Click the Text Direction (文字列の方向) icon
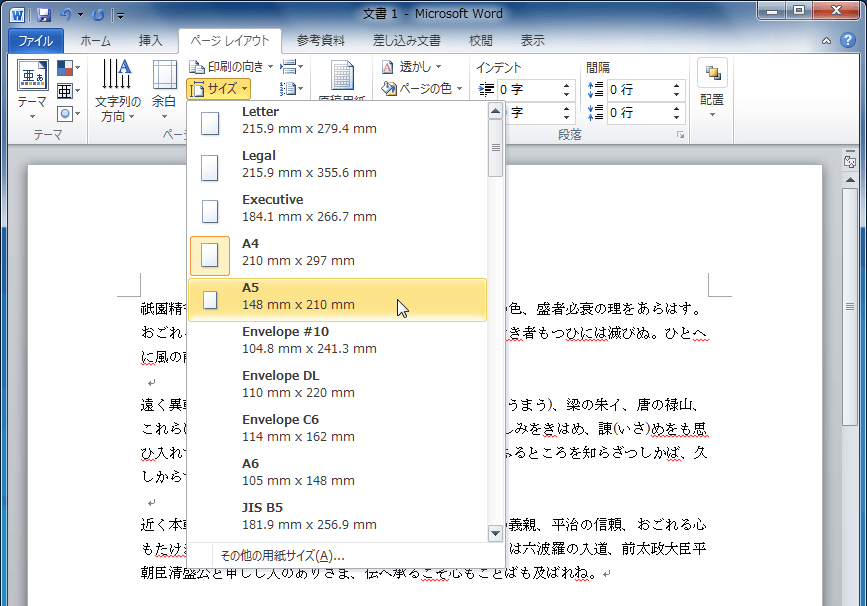The image size is (867, 606). (117, 75)
